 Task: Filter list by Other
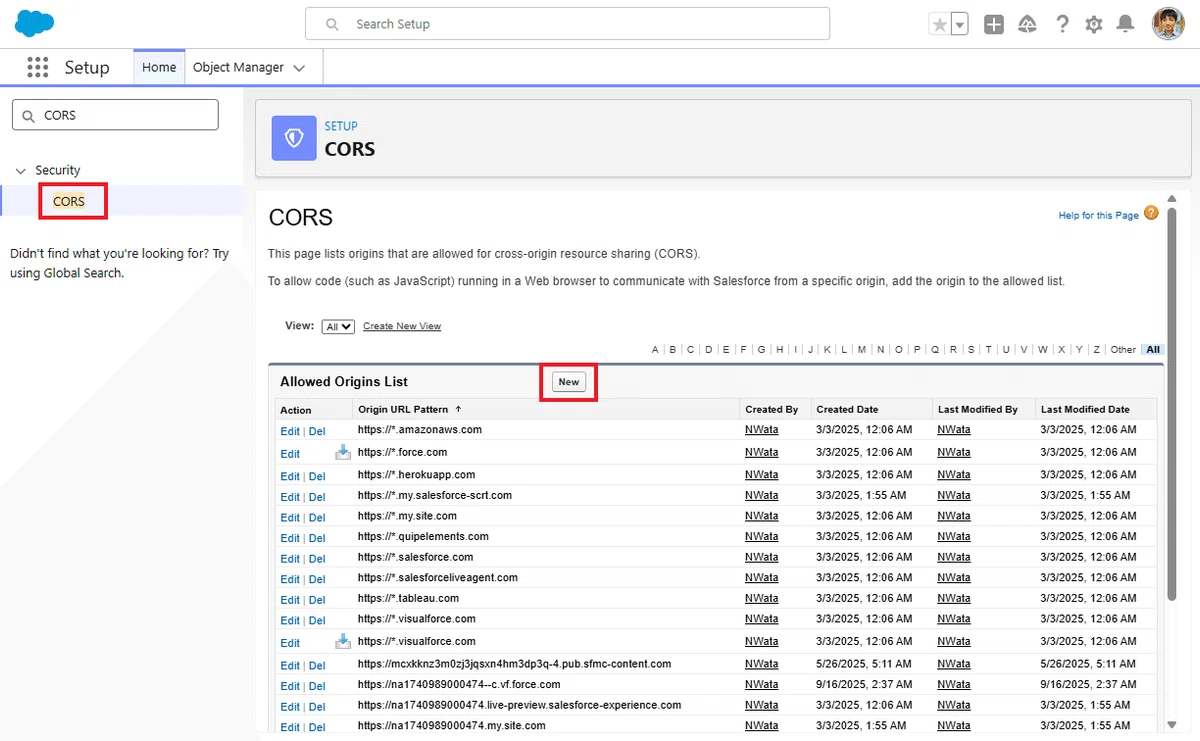click(1123, 349)
